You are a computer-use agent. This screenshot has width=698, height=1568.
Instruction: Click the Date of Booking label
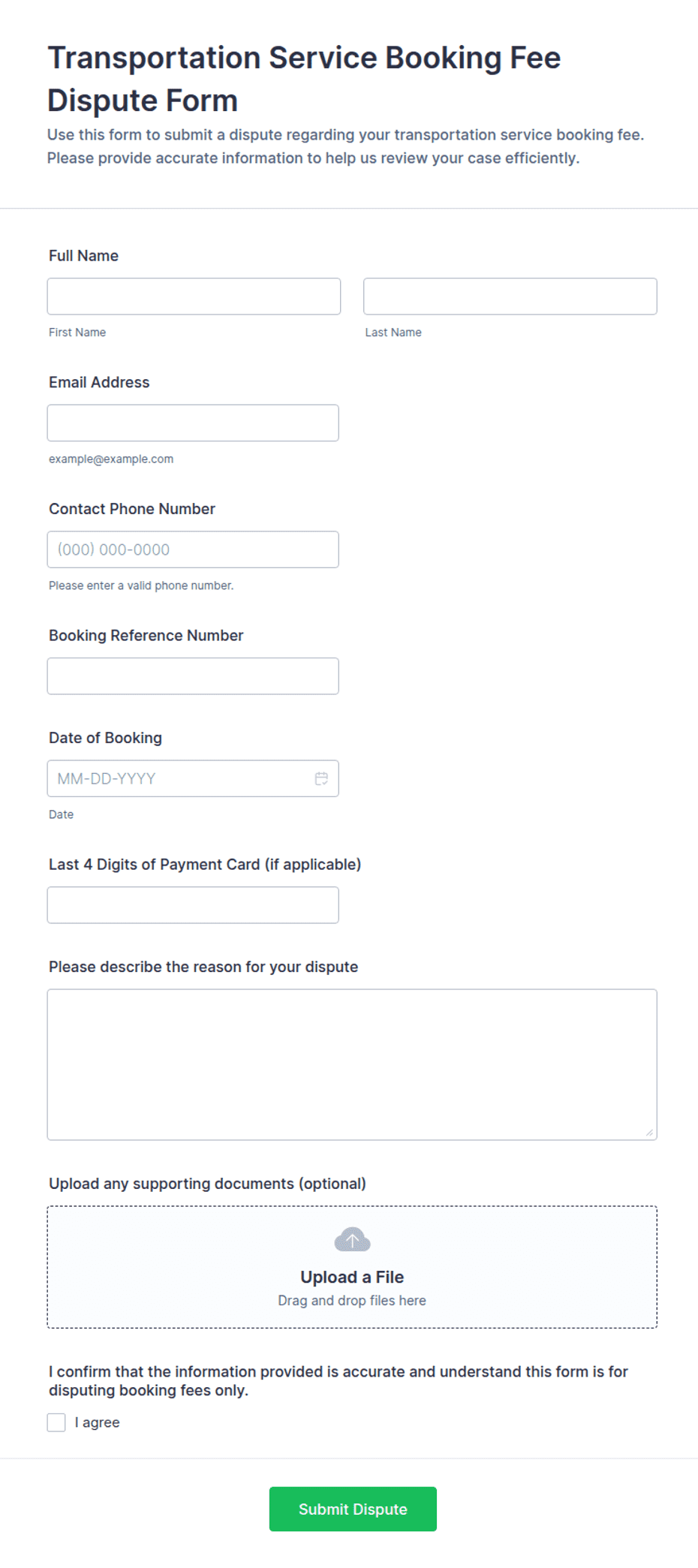tap(105, 738)
